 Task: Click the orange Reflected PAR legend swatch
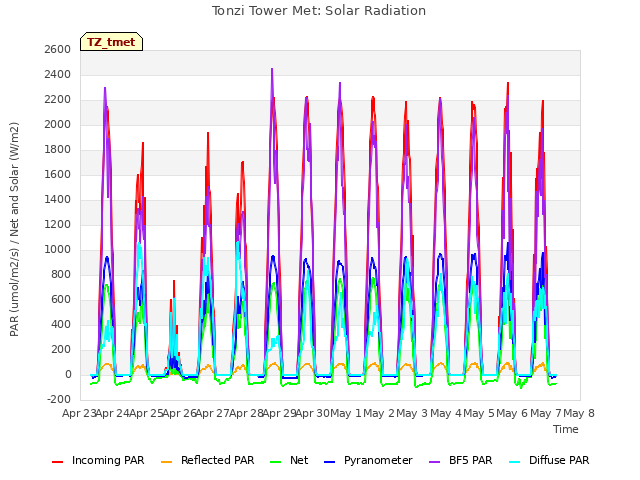(167, 462)
